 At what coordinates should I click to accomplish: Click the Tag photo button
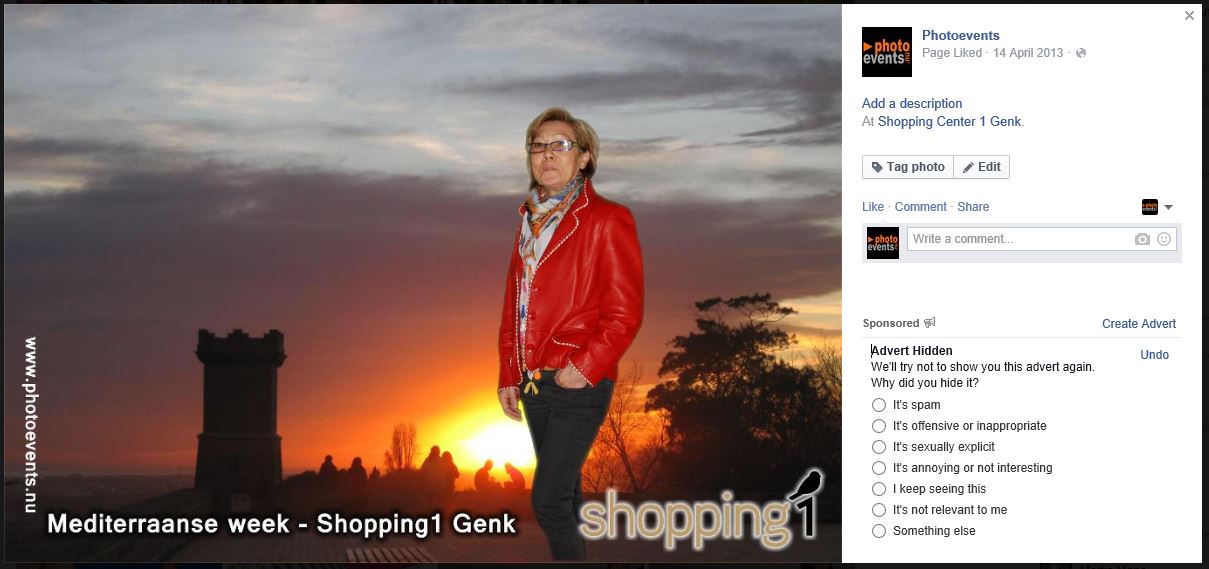pos(908,167)
